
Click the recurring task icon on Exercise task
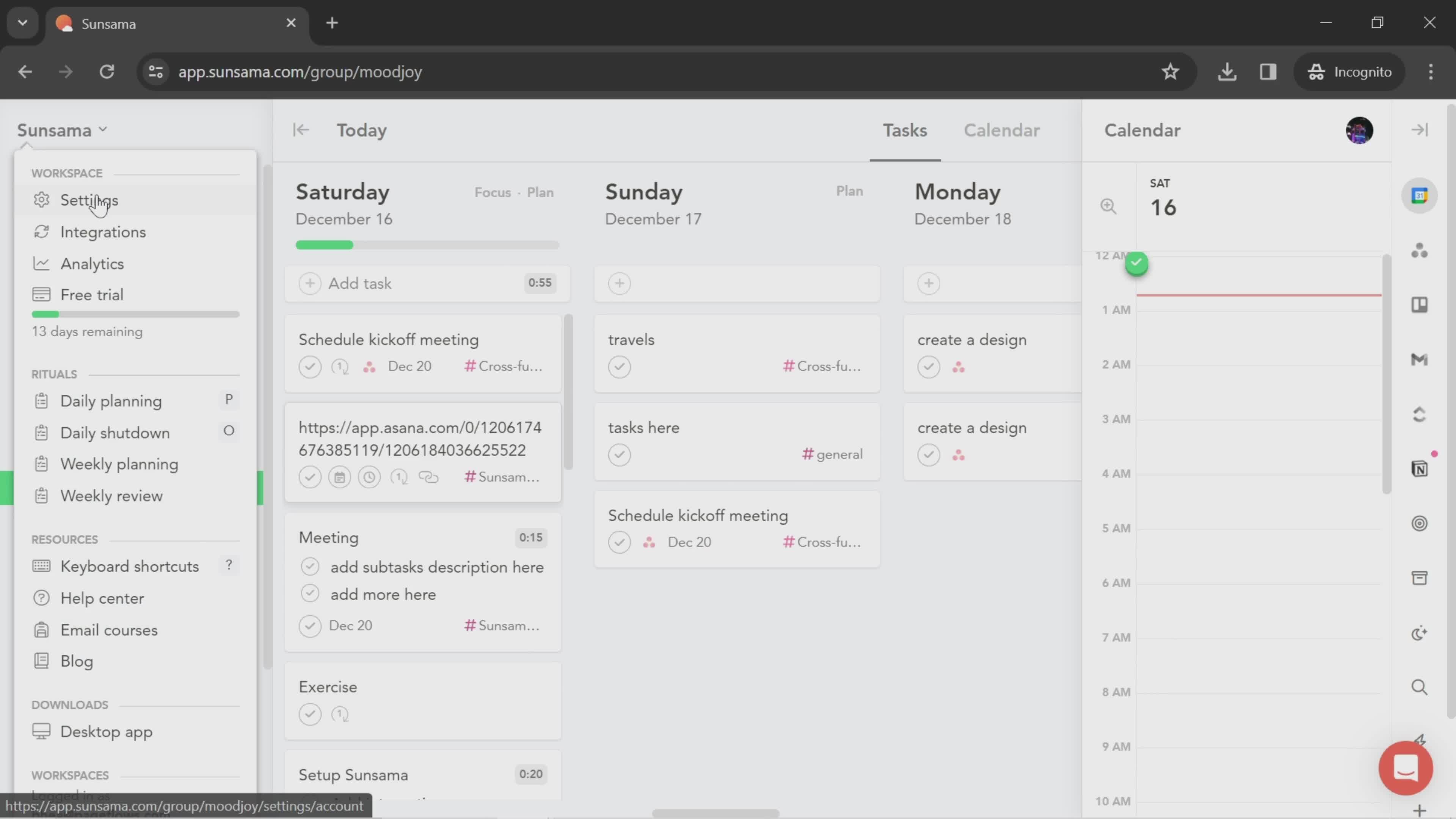click(340, 714)
